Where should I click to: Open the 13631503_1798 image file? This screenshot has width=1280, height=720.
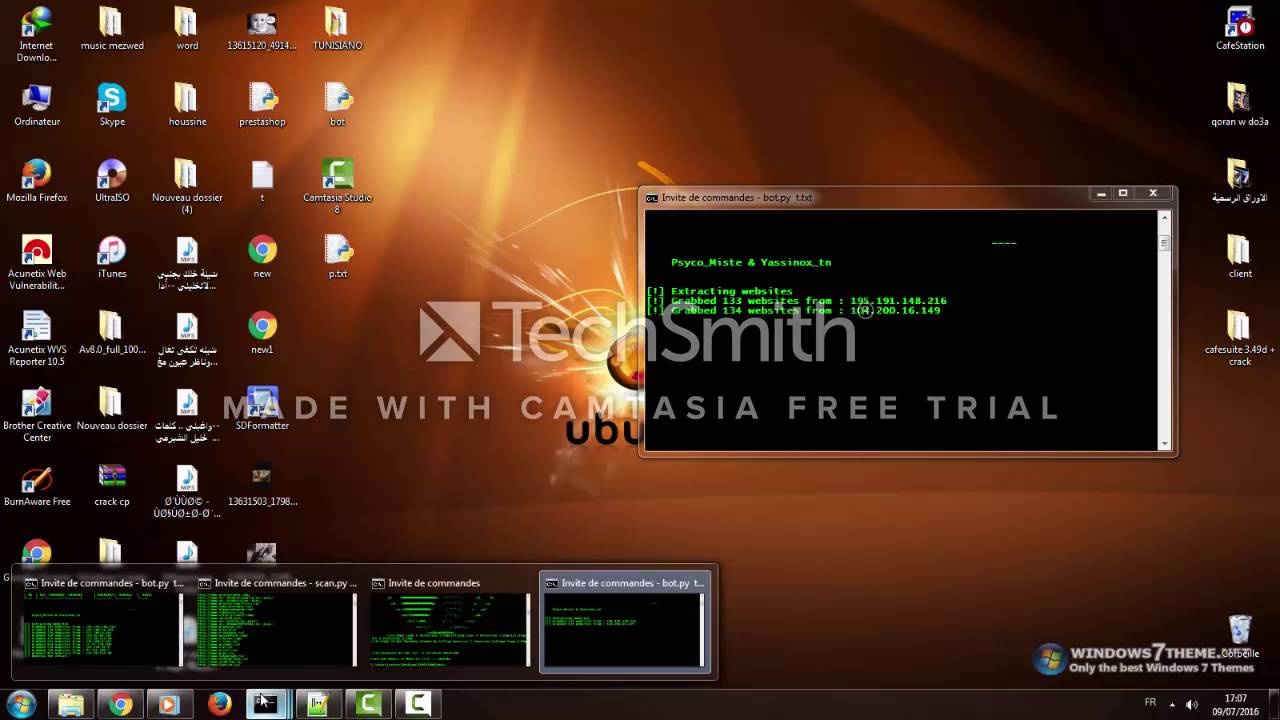click(262, 484)
